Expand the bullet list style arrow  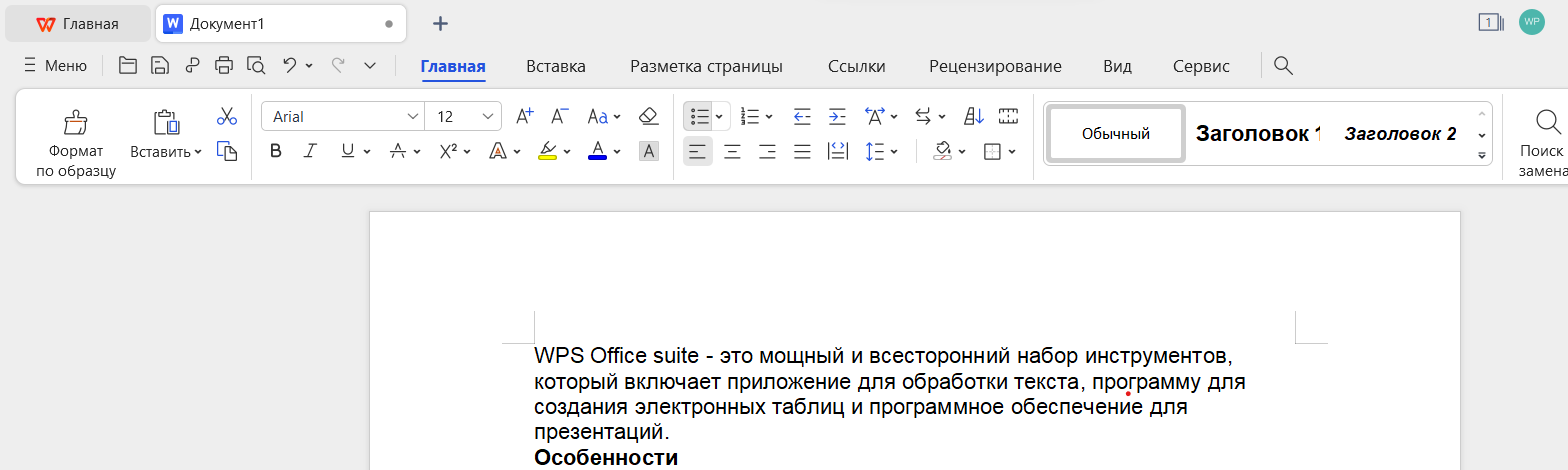click(719, 117)
